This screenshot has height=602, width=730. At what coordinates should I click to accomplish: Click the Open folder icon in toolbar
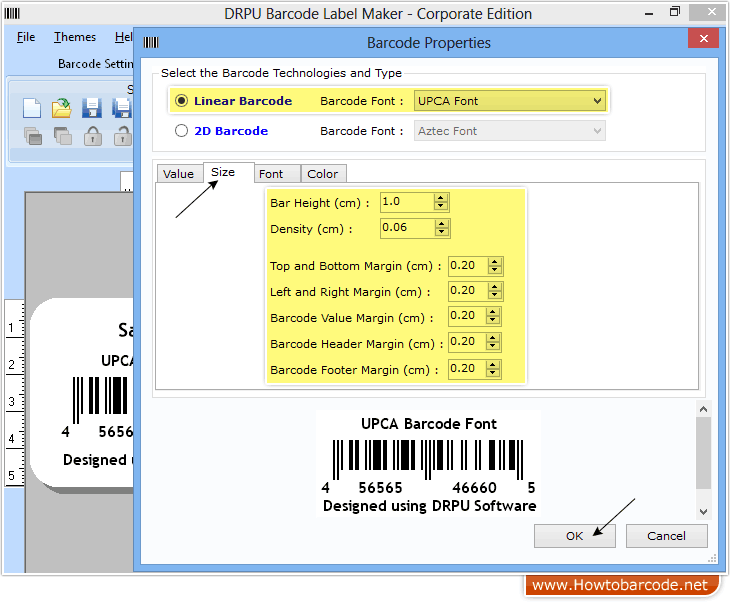61,108
